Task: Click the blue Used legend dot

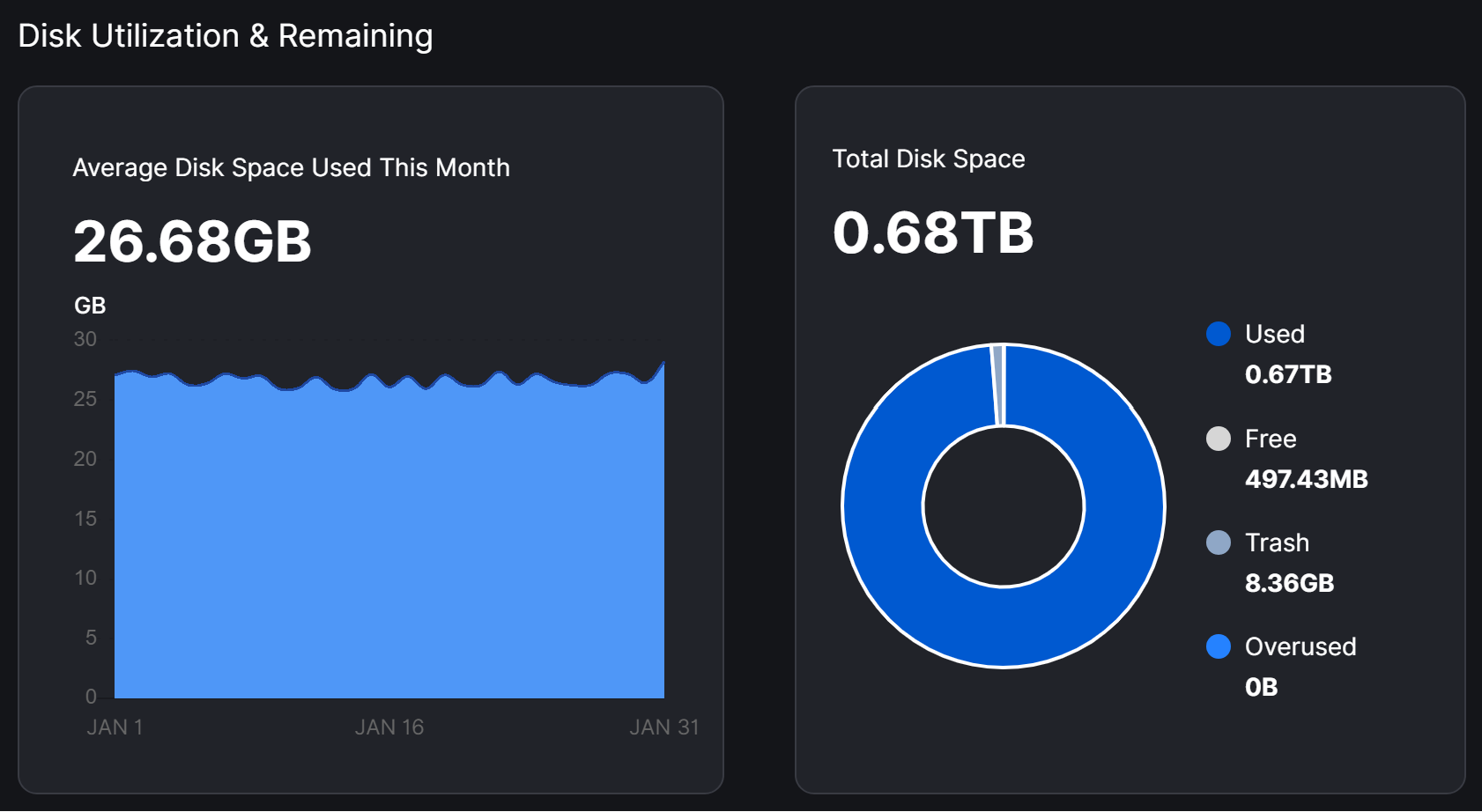Action: 1218,334
